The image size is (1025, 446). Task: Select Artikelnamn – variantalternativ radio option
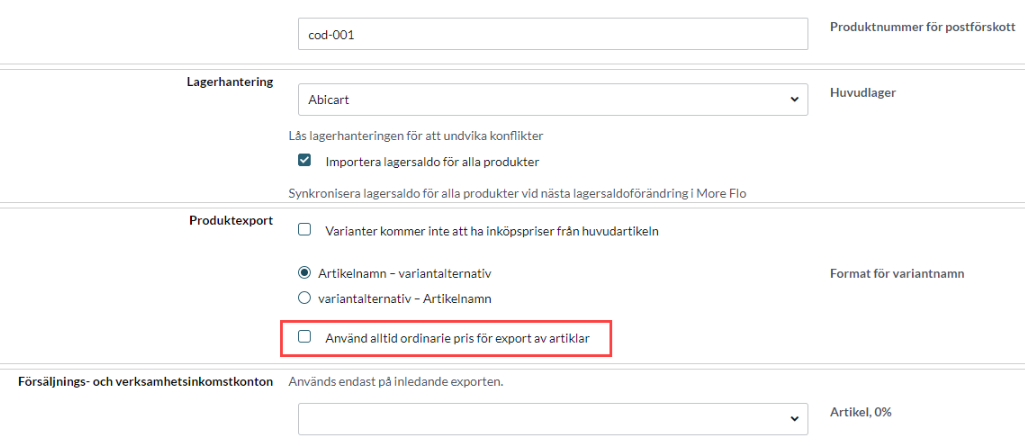pos(304,273)
